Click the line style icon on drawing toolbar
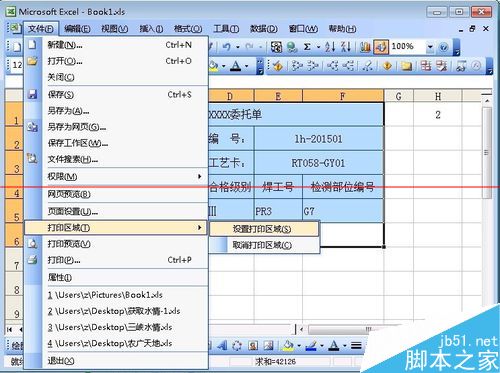This screenshot has width=500, height=373. pyautogui.click(x=356, y=346)
